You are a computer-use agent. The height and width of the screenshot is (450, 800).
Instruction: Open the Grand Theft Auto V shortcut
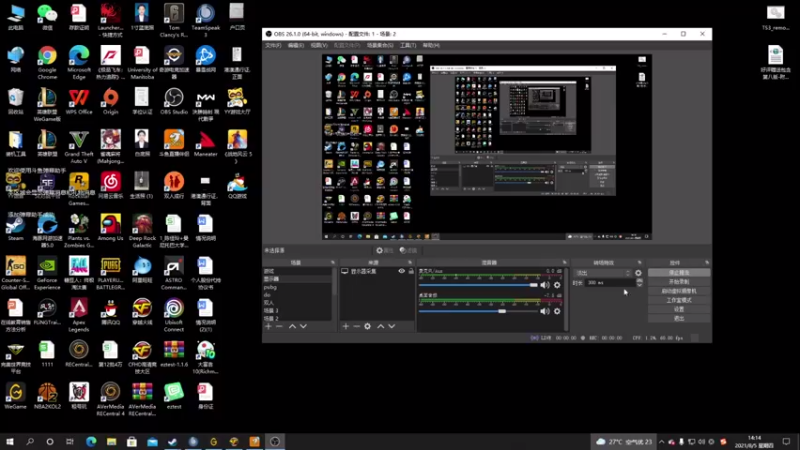coord(79,147)
